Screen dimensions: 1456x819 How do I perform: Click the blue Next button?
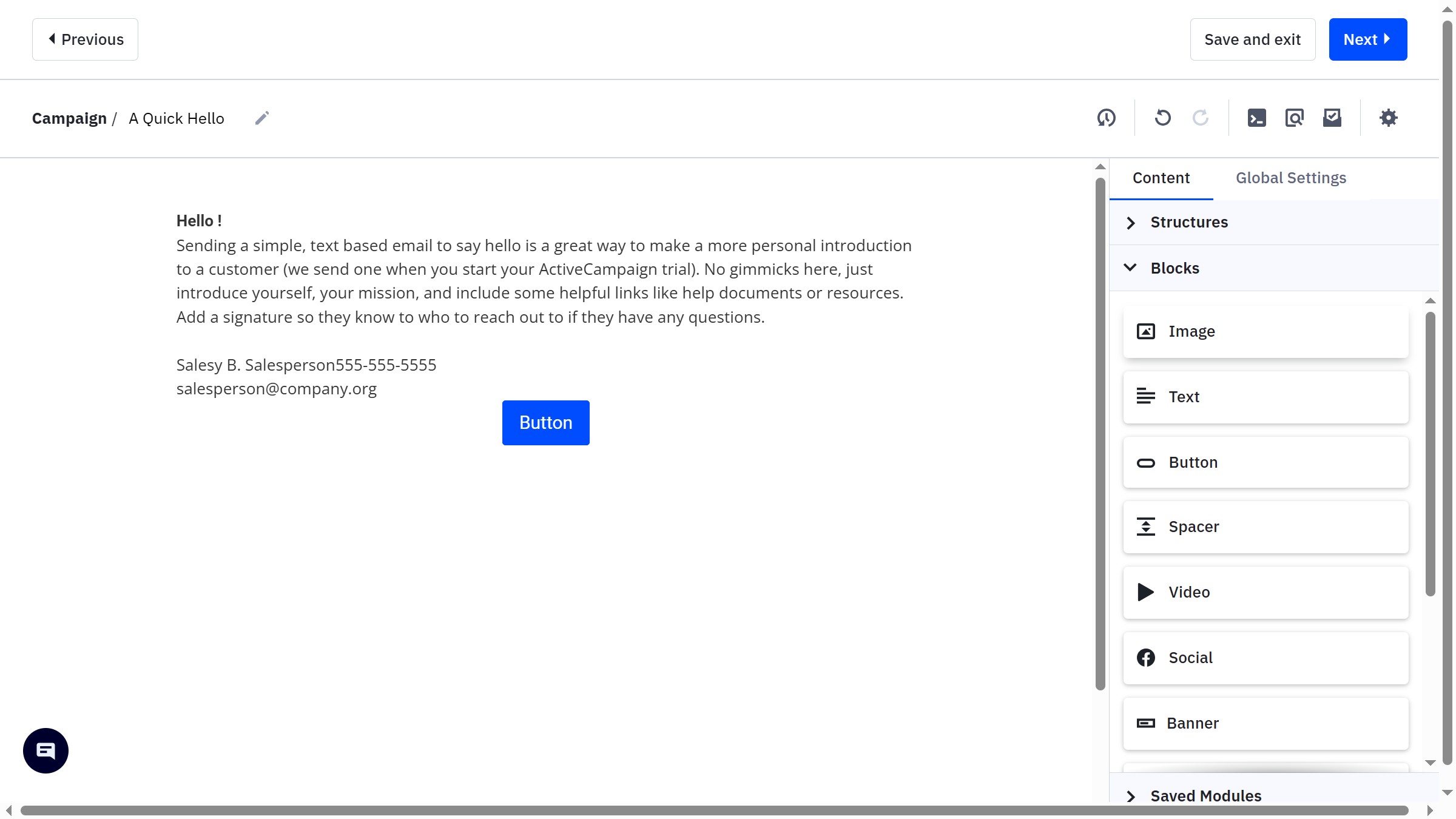pyautogui.click(x=1367, y=39)
